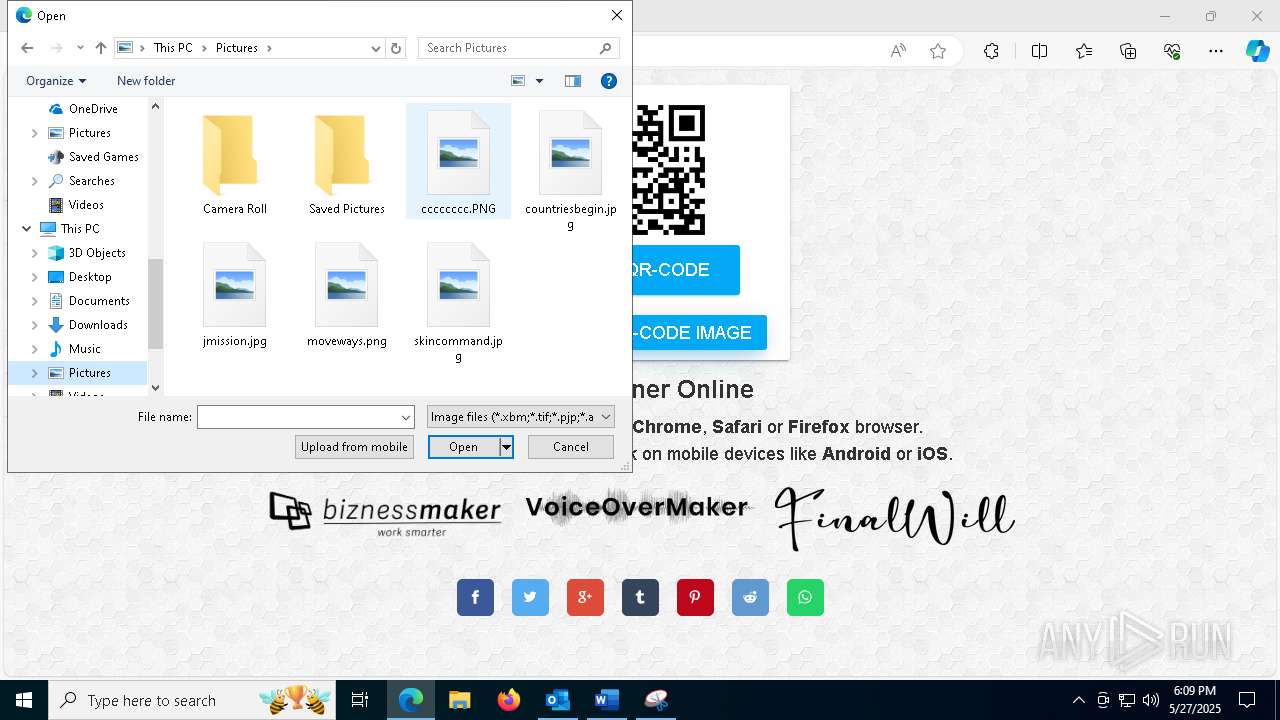The width and height of the screenshot is (1280, 720).
Task: Collapse the This PC tree node
Action: (x=26, y=229)
